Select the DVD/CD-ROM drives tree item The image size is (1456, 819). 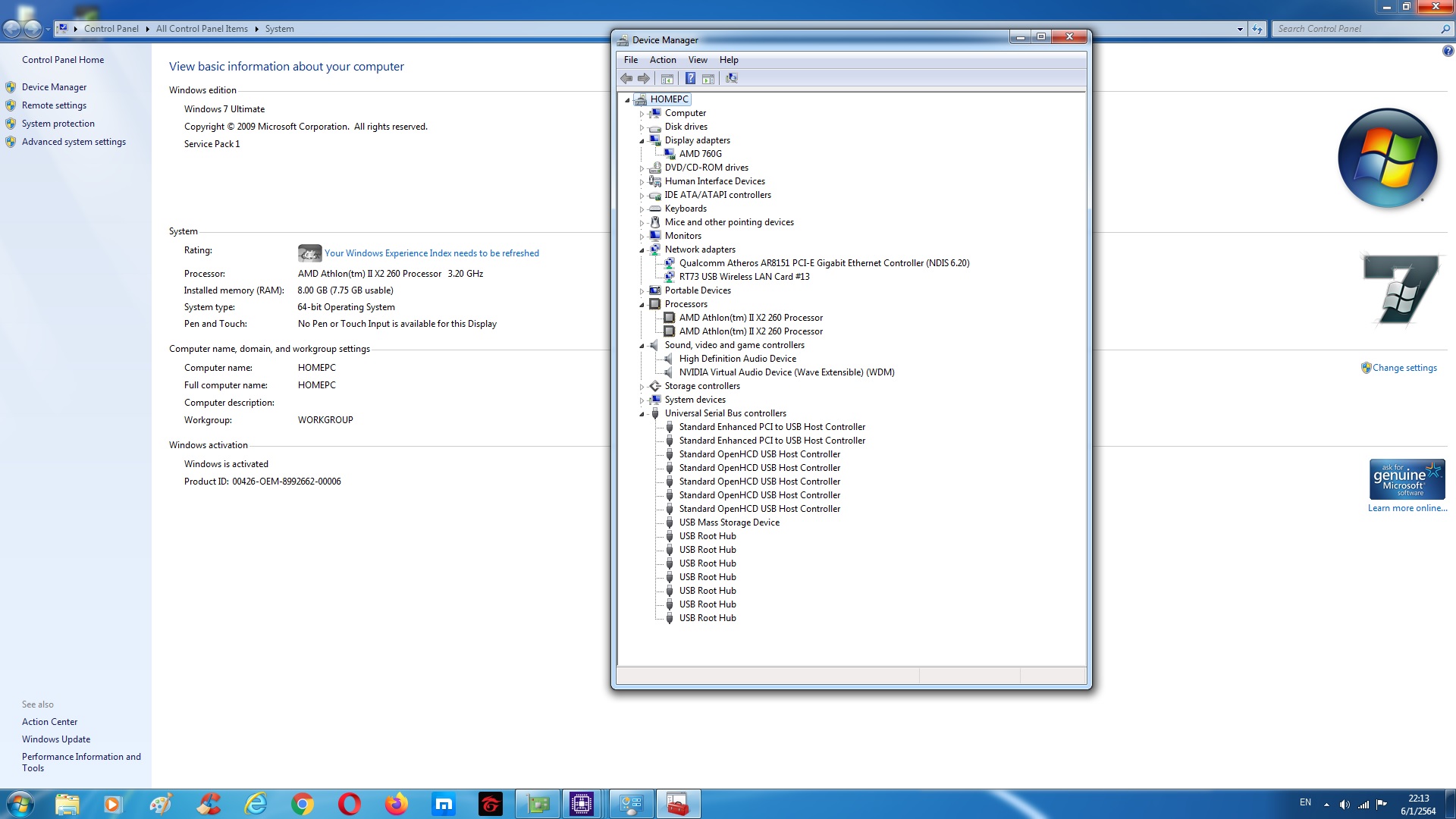(706, 168)
